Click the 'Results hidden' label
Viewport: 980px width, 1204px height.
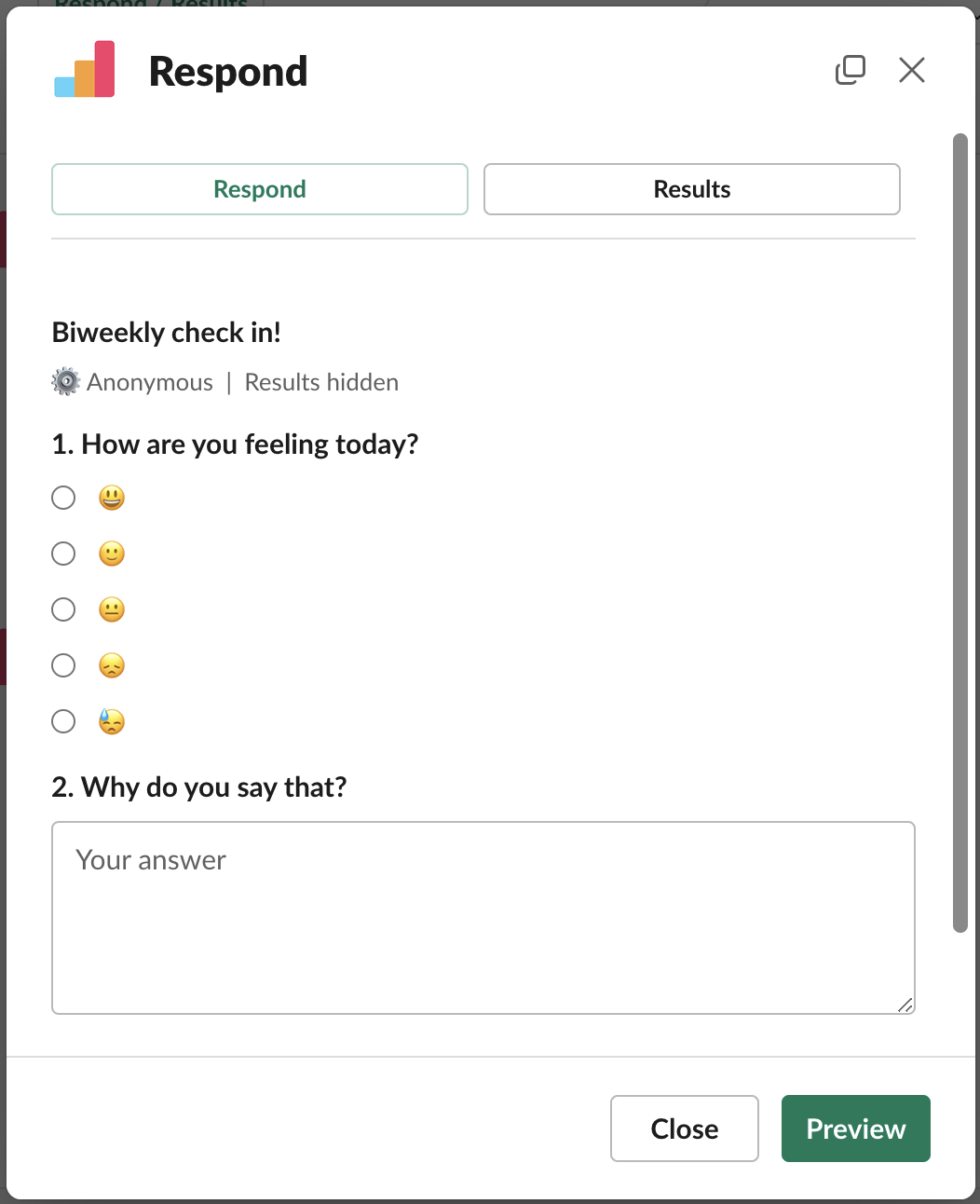[321, 382]
